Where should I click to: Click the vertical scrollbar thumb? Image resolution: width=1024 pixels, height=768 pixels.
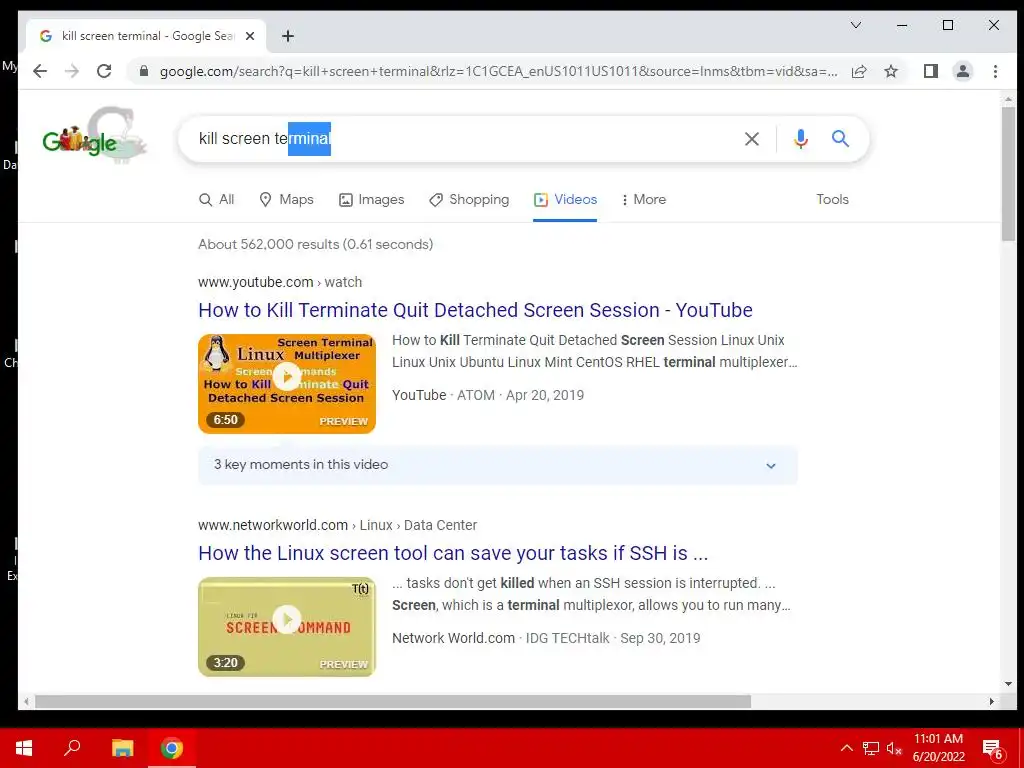click(1008, 173)
